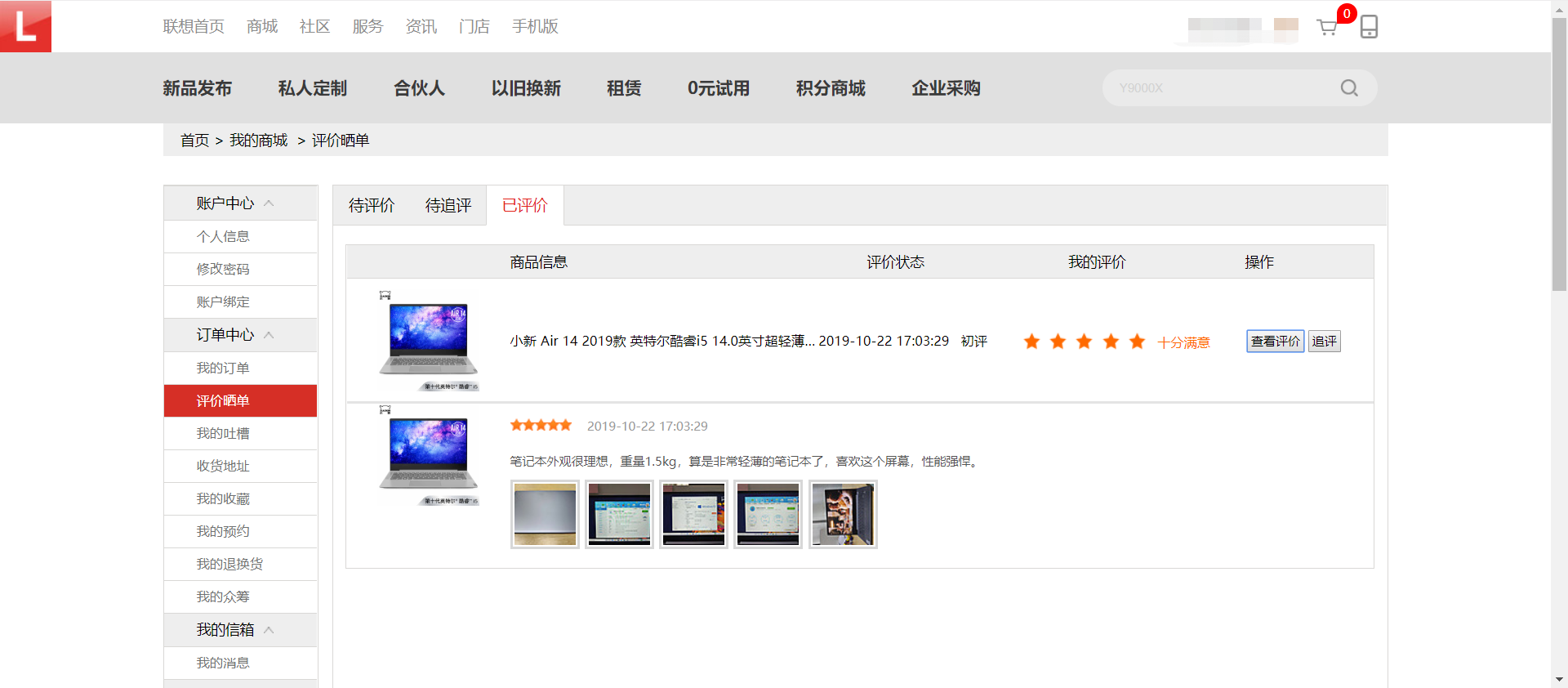Go to 新品发布 page
This screenshot has height=688, width=1568.
tap(197, 88)
